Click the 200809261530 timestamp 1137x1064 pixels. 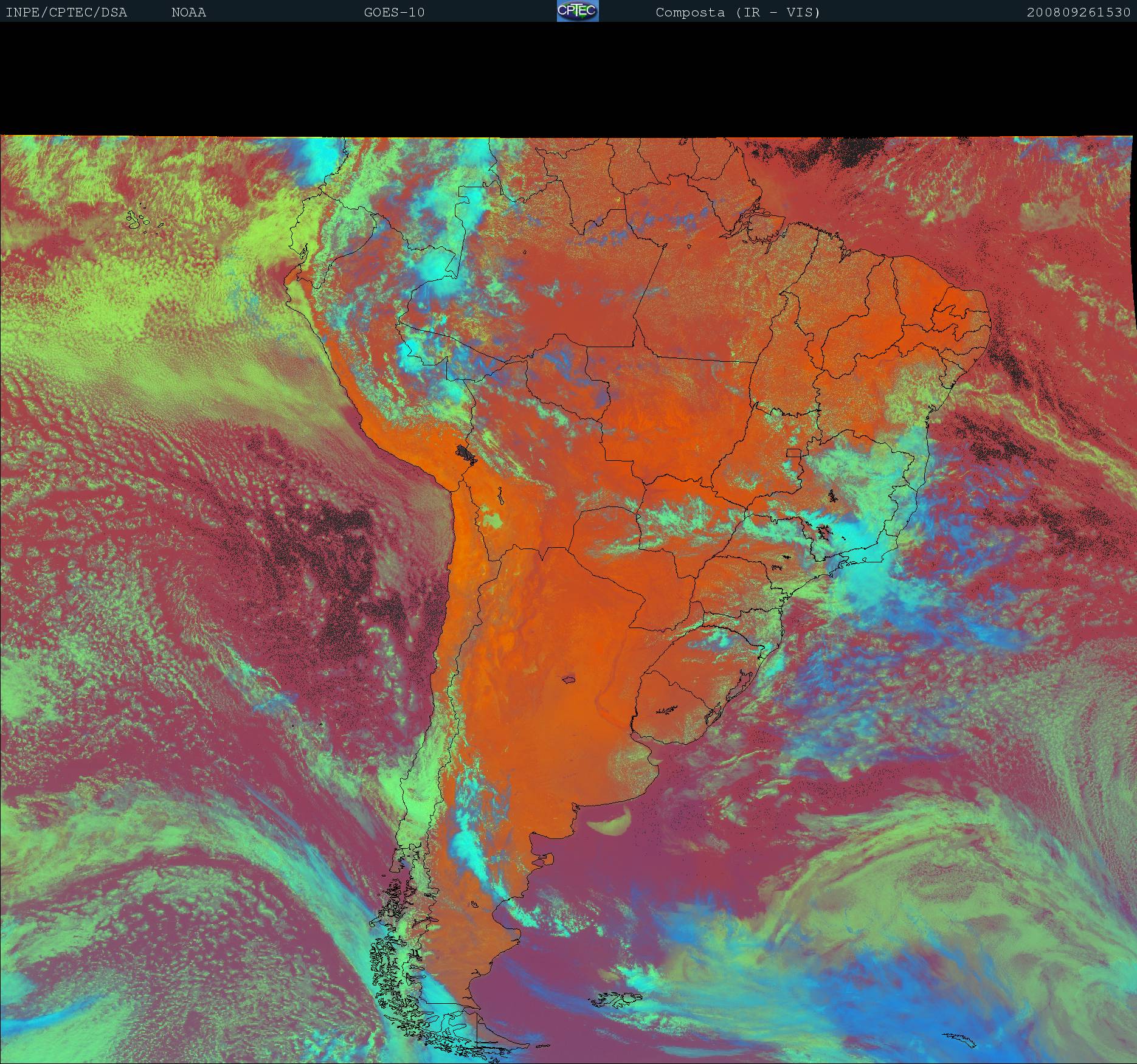(1078, 12)
